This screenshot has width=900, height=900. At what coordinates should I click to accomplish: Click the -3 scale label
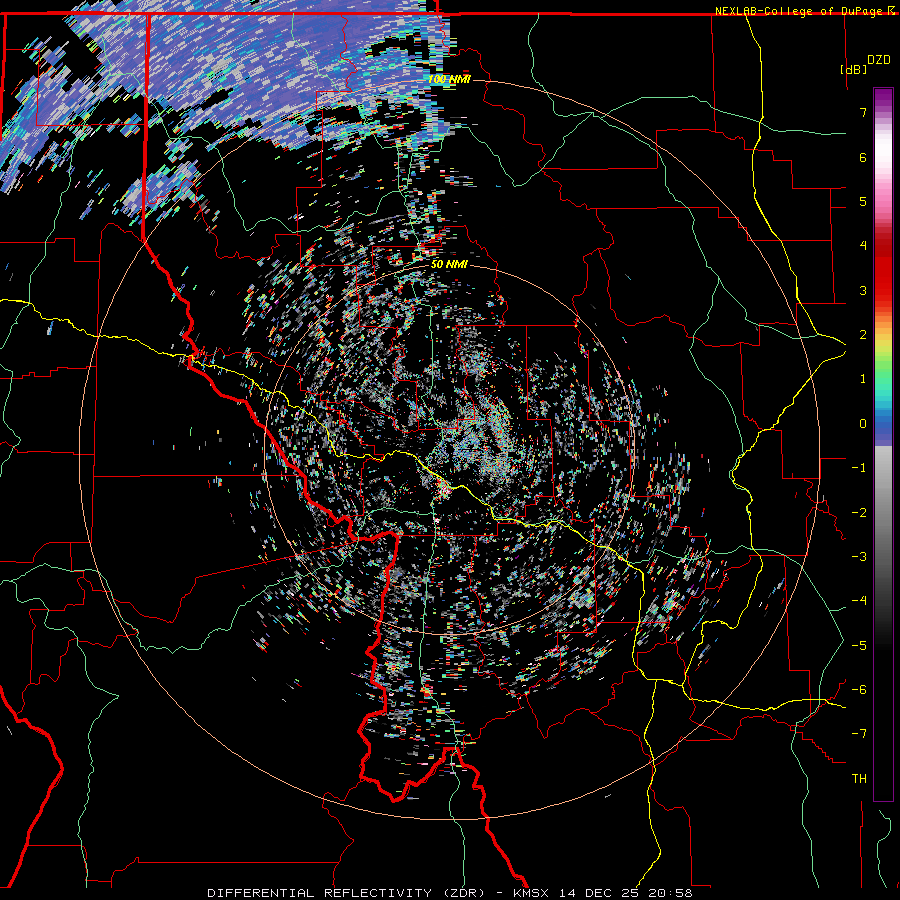859,557
